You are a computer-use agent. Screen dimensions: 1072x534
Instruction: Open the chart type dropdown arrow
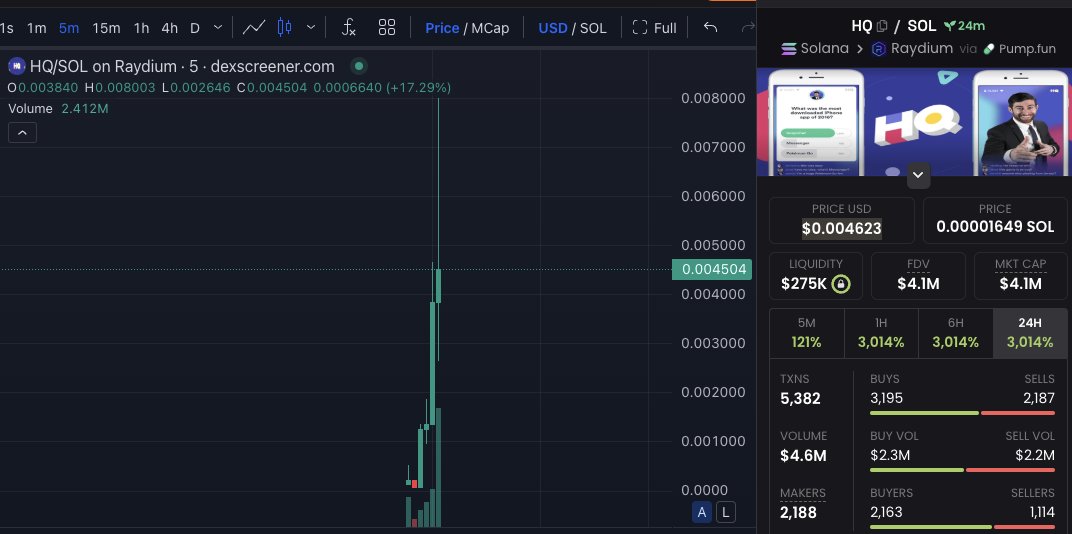click(310, 27)
